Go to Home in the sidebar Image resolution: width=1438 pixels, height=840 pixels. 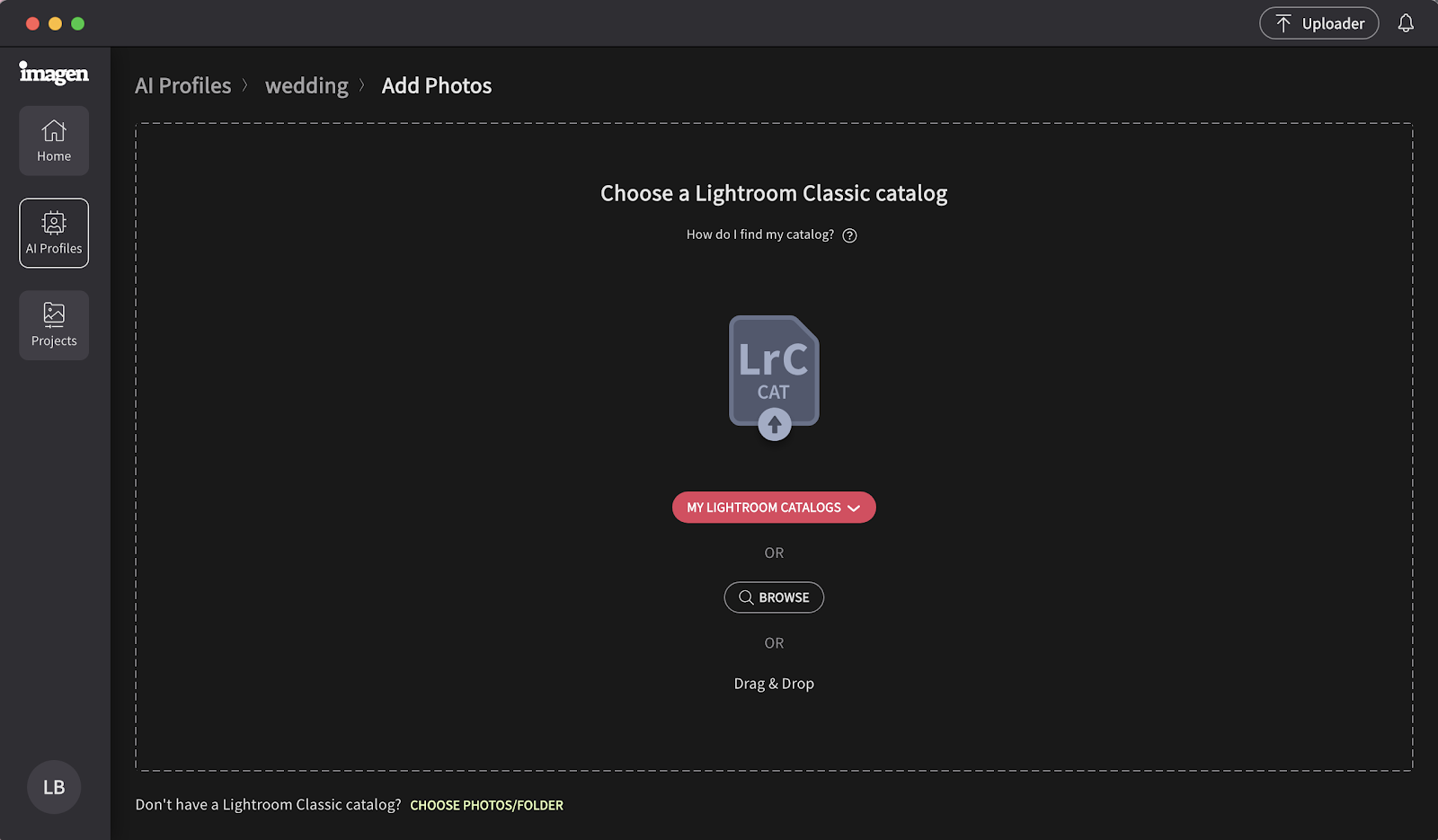coord(54,141)
